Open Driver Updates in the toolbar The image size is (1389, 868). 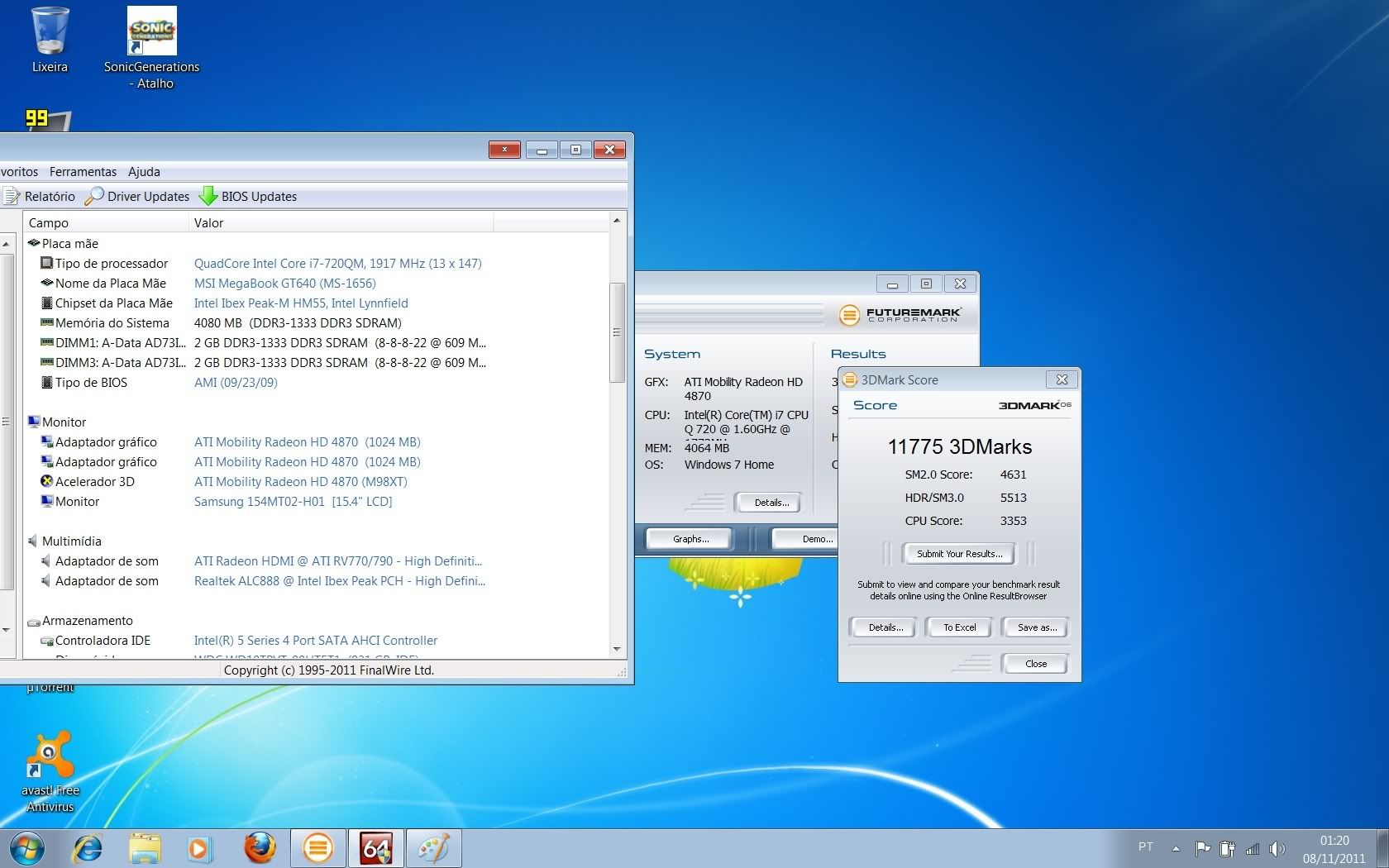[x=138, y=196]
